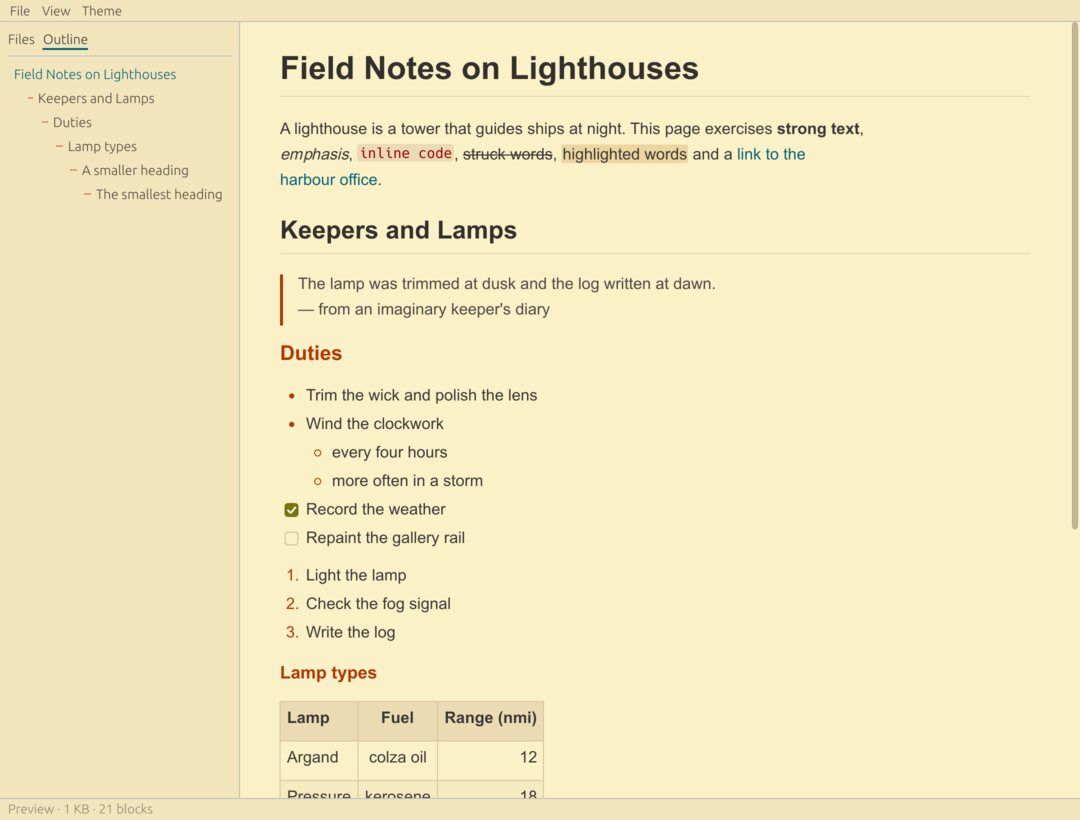Image resolution: width=1080 pixels, height=820 pixels.
Task: Click the strong text bold words
Action: [x=818, y=129]
